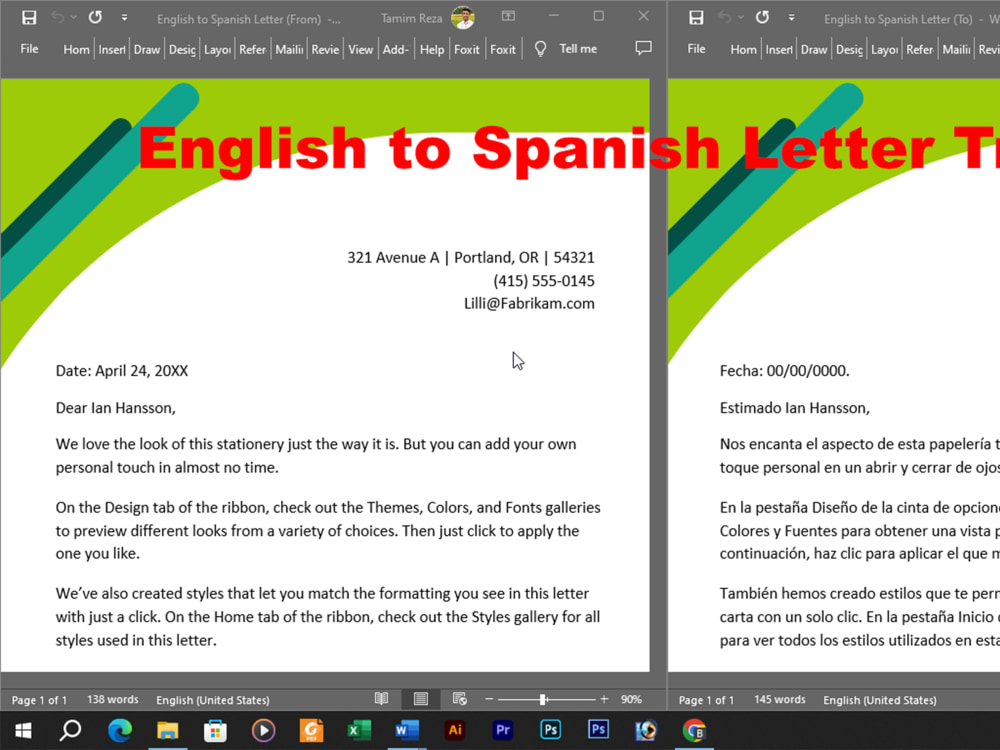Open the Read Mode view icon
Image resolution: width=1000 pixels, height=750 pixels.
381,698
